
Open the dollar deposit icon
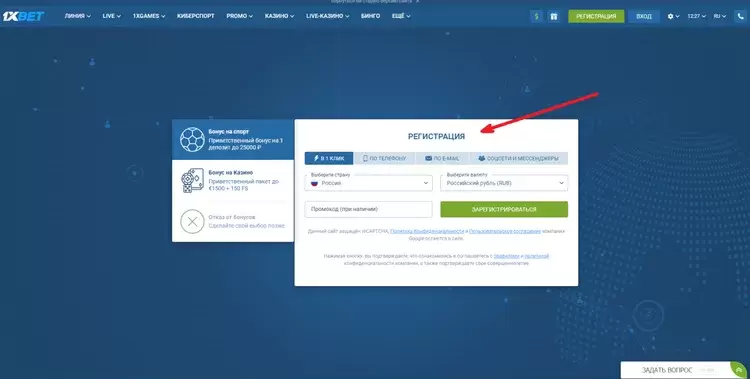click(x=536, y=16)
